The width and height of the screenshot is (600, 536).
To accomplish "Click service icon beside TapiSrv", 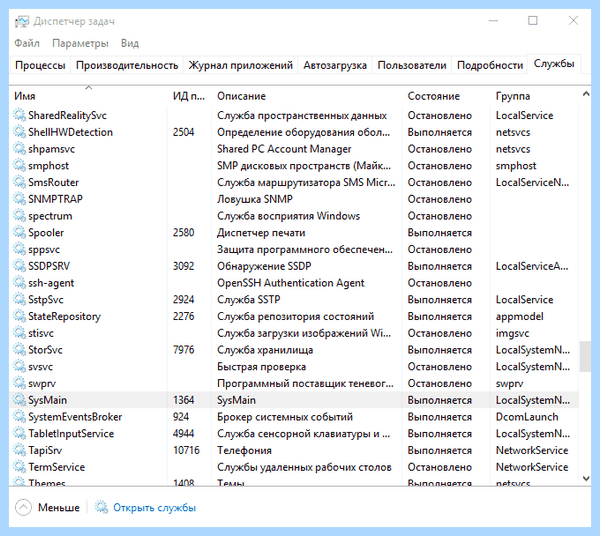I will [x=20, y=450].
